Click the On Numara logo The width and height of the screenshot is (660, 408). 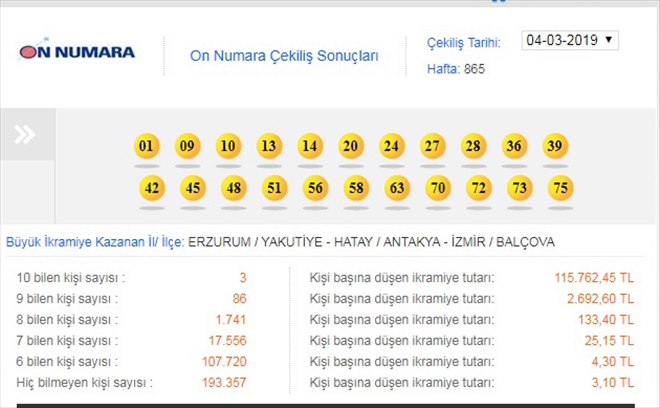[77, 51]
